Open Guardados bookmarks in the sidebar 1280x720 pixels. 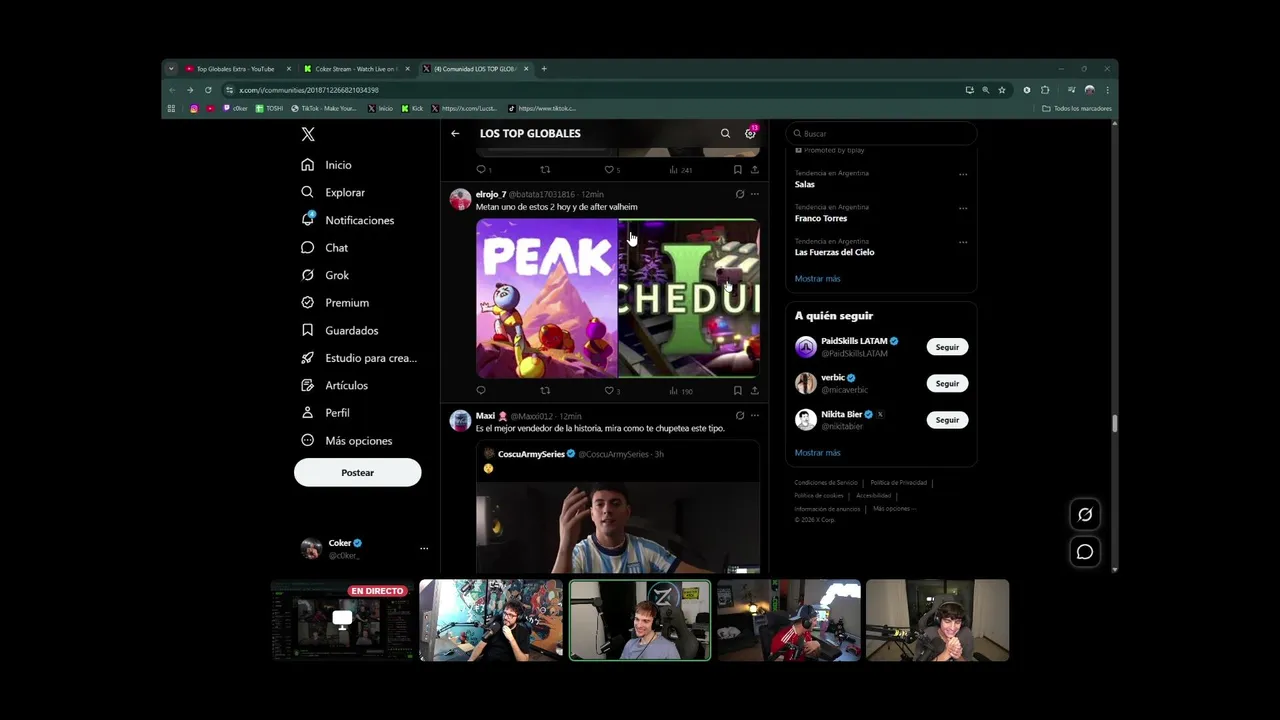340,330
